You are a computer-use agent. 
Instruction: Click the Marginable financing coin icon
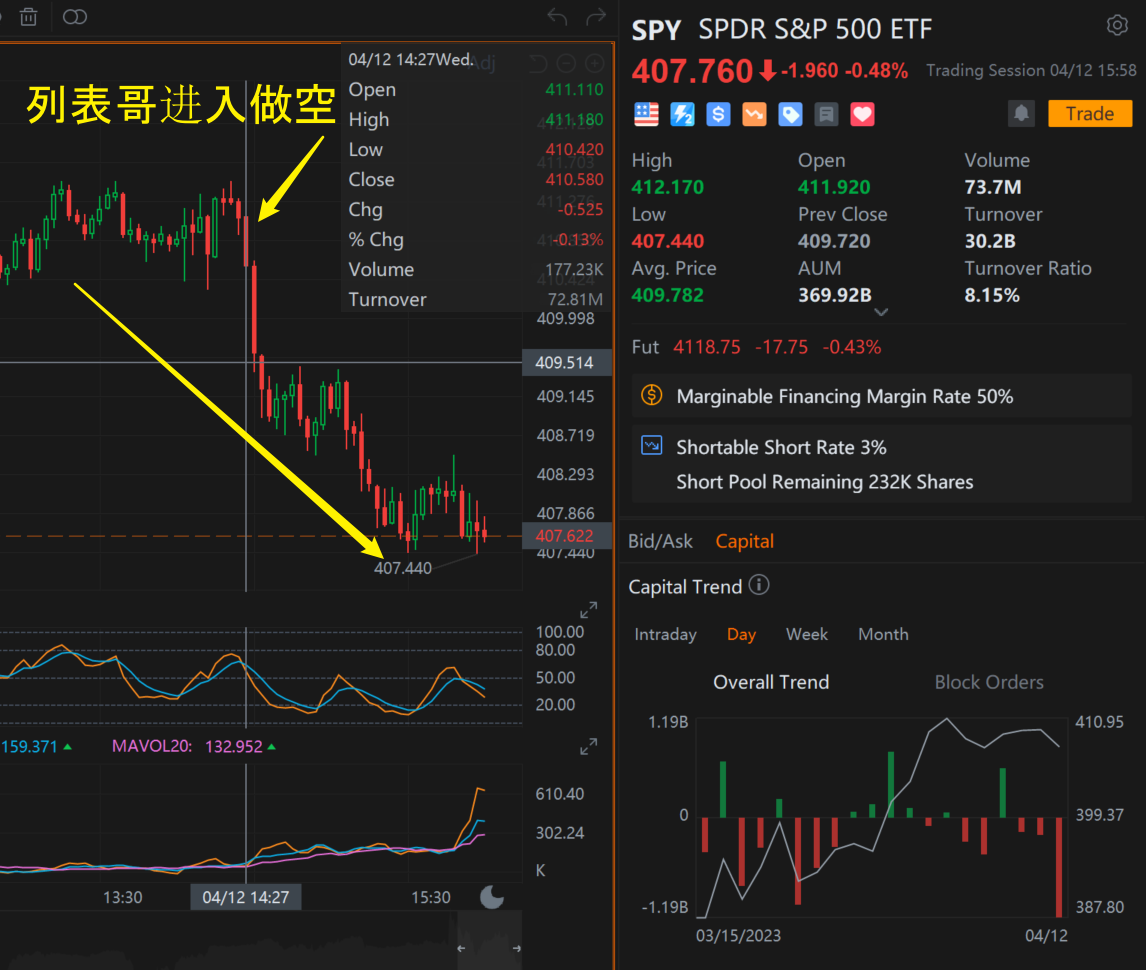pyautogui.click(x=651, y=395)
